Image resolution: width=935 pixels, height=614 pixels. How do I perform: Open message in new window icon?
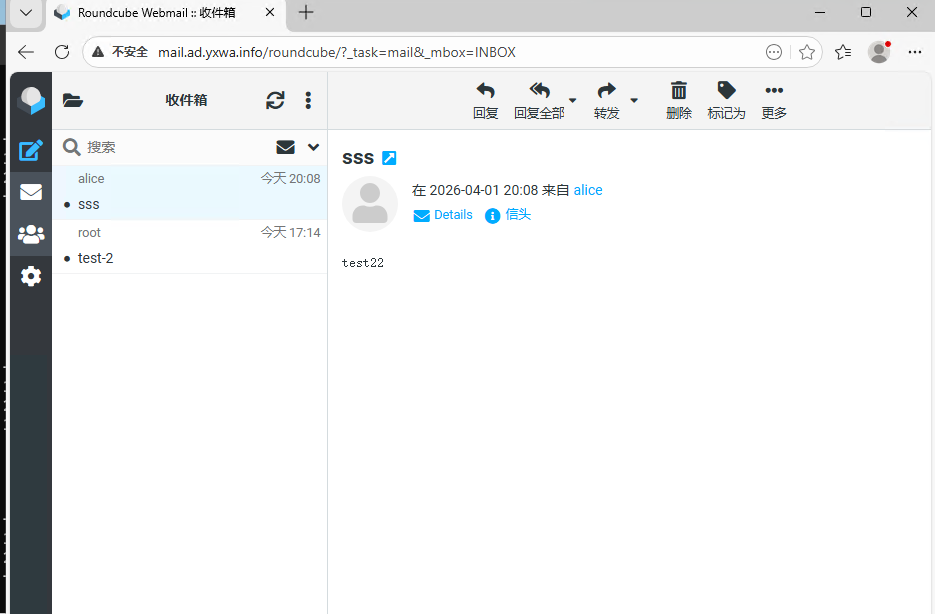390,158
